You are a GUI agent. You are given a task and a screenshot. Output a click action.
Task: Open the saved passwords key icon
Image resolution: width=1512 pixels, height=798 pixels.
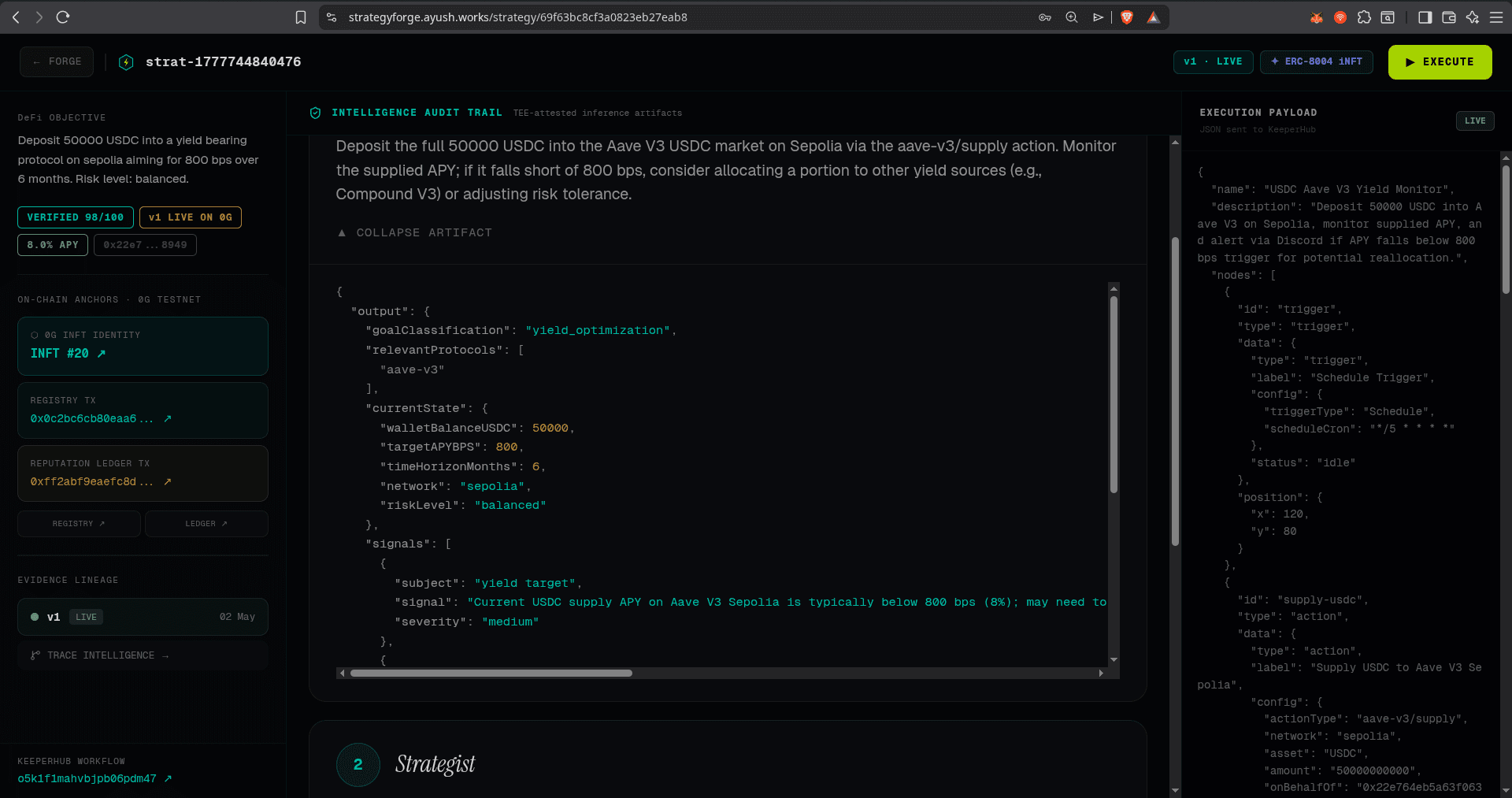click(x=1045, y=17)
